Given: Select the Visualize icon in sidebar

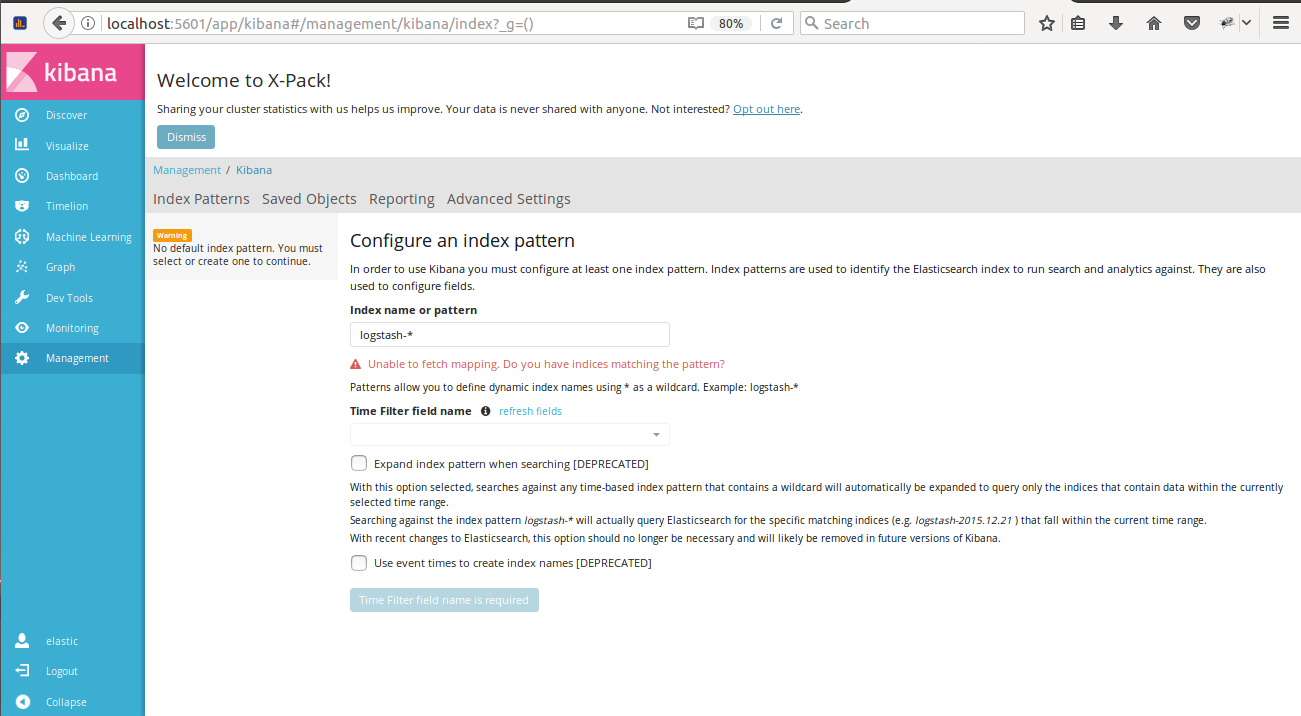Looking at the screenshot, I should coord(21,145).
